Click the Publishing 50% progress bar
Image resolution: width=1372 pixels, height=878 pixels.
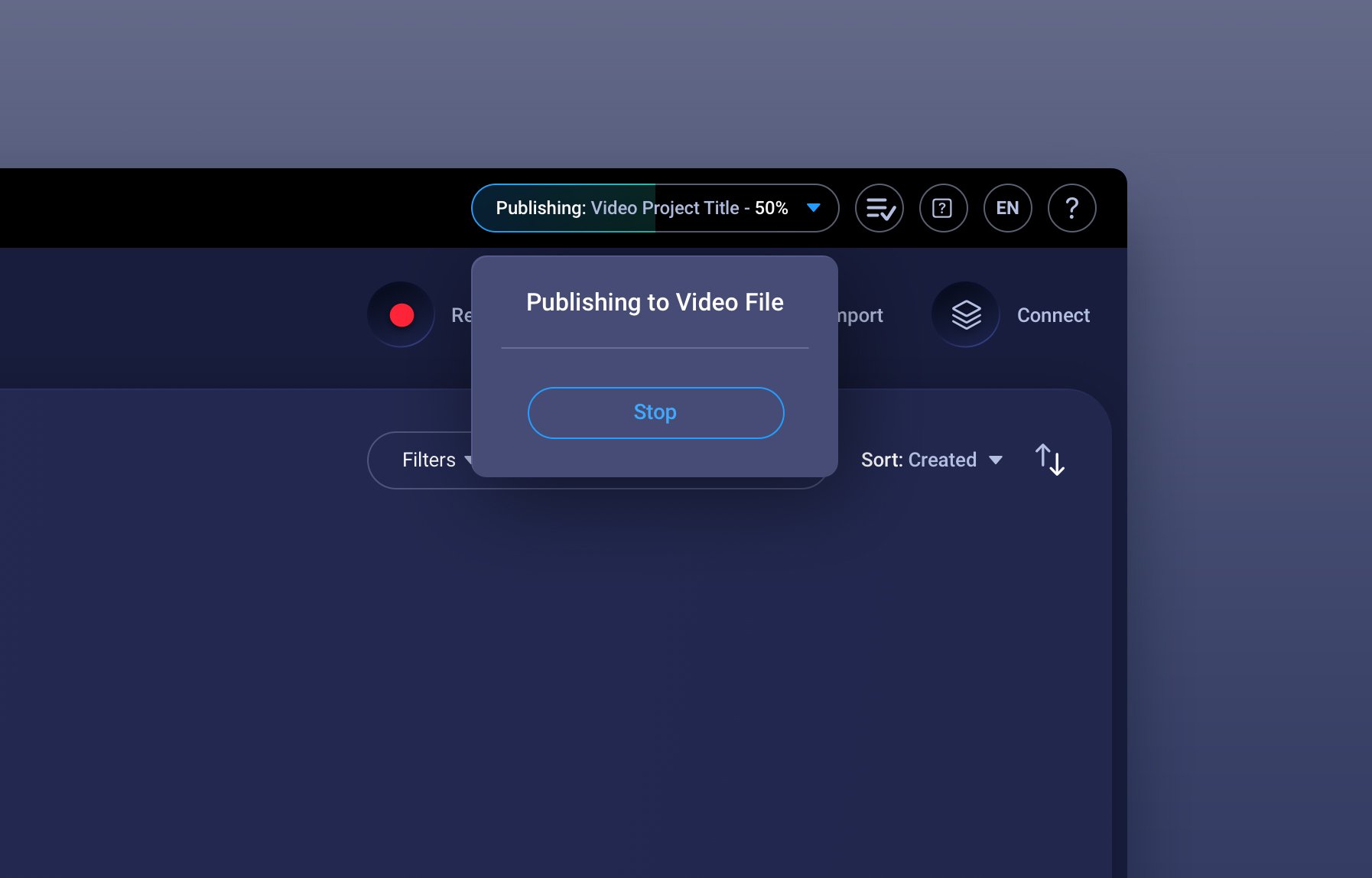[655, 208]
